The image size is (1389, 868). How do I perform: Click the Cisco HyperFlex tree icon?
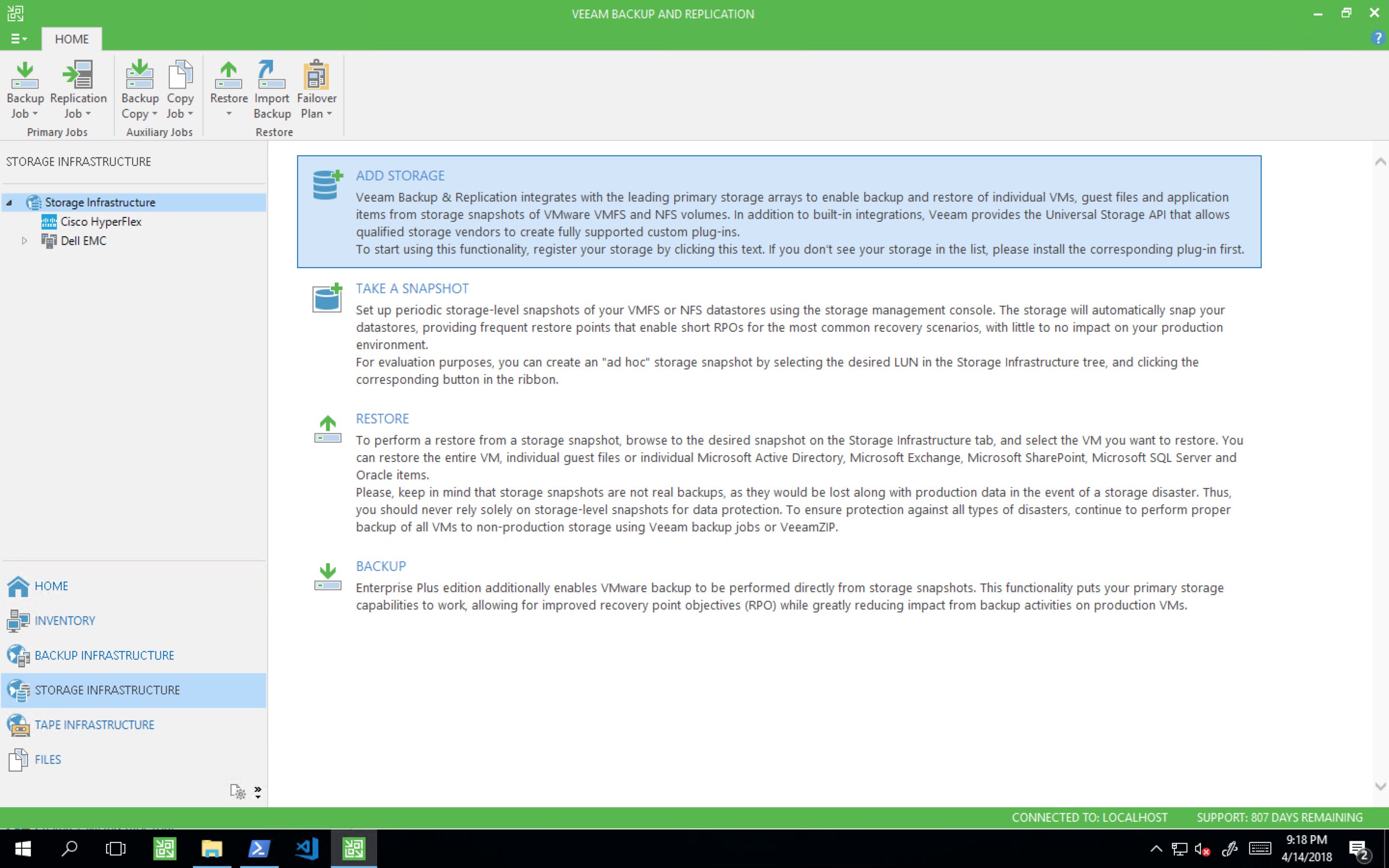pos(49,222)
